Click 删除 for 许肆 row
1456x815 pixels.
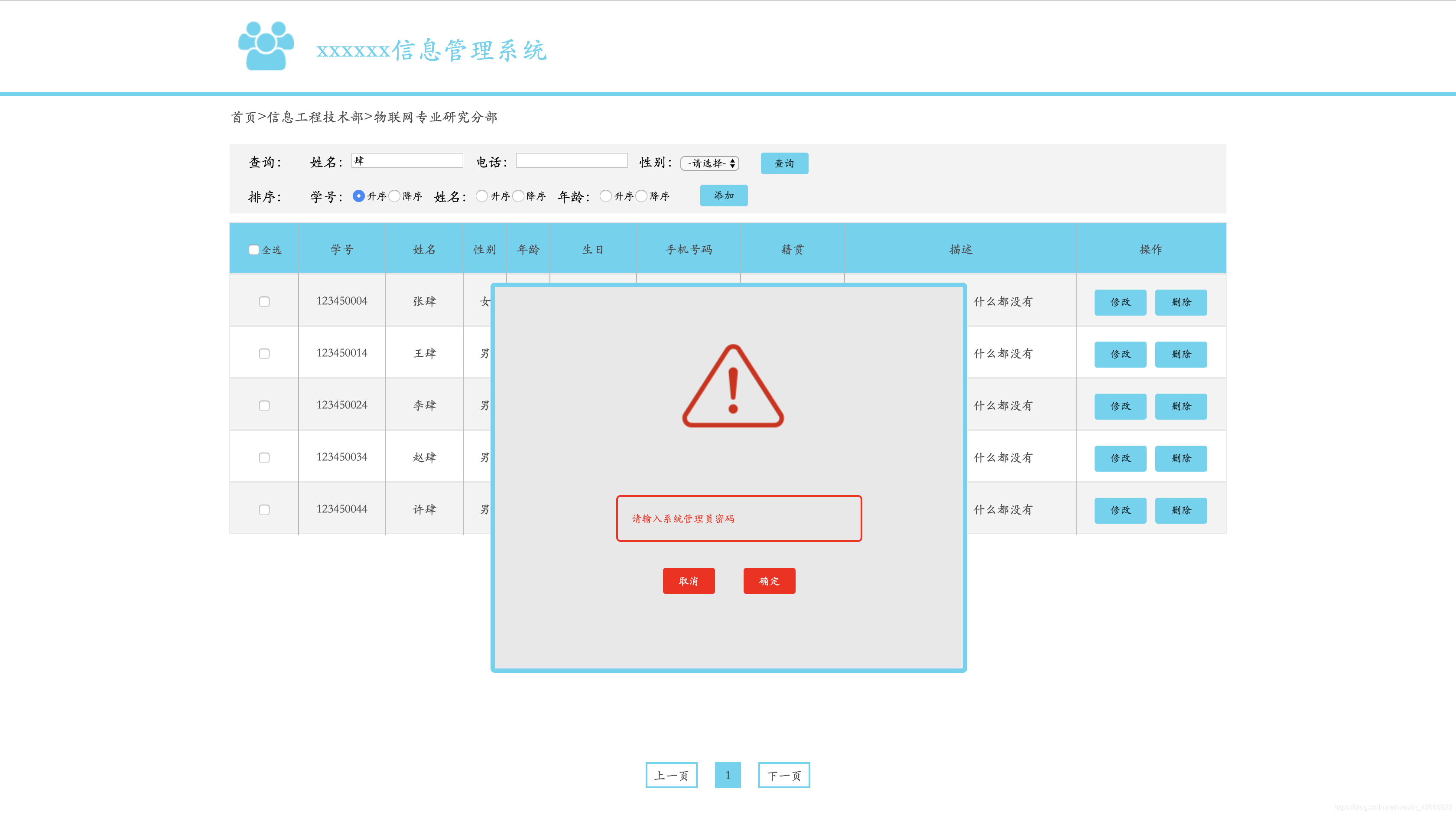pos(1181,510)
